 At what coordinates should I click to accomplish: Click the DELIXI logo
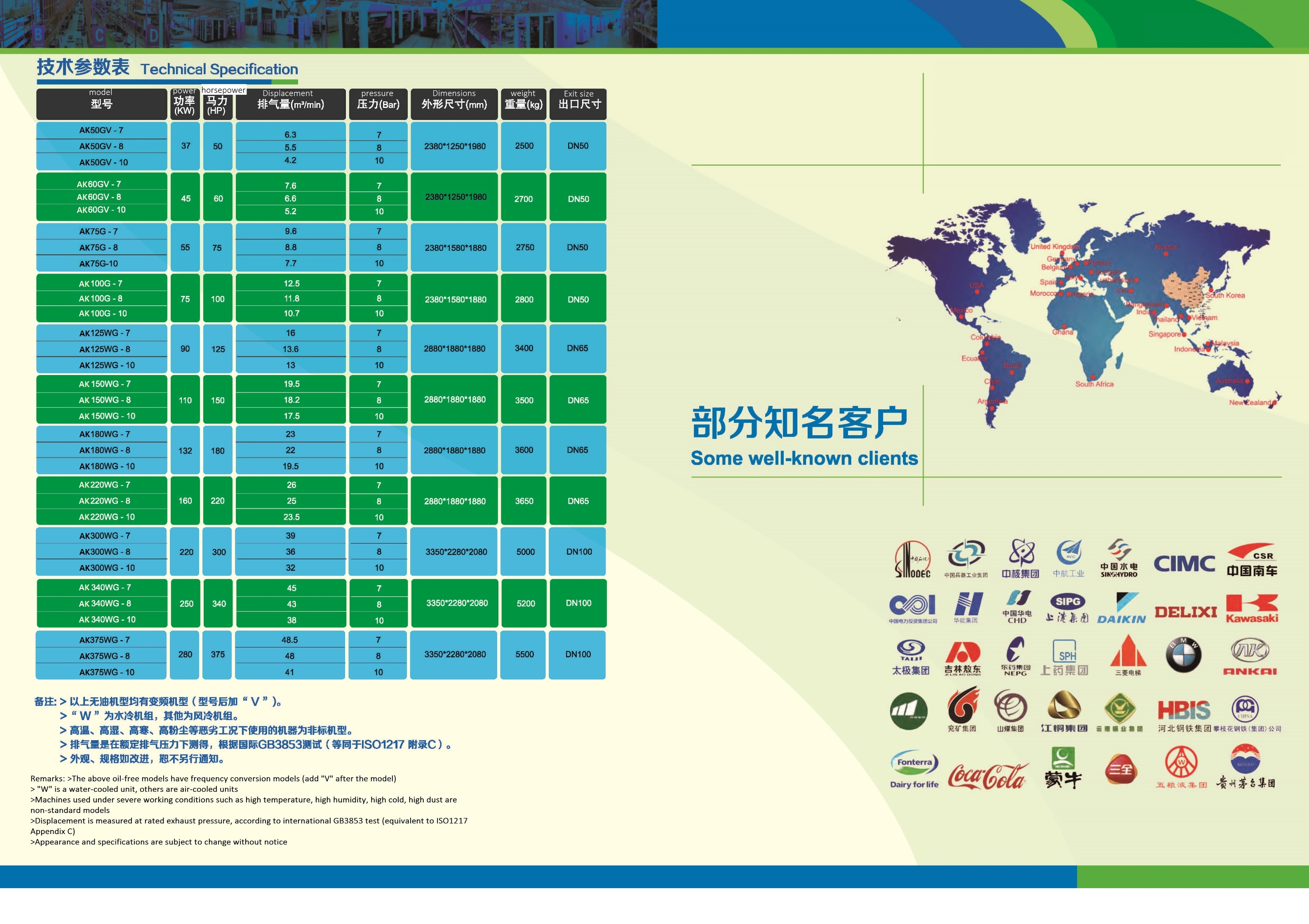tap(1186, 612)
